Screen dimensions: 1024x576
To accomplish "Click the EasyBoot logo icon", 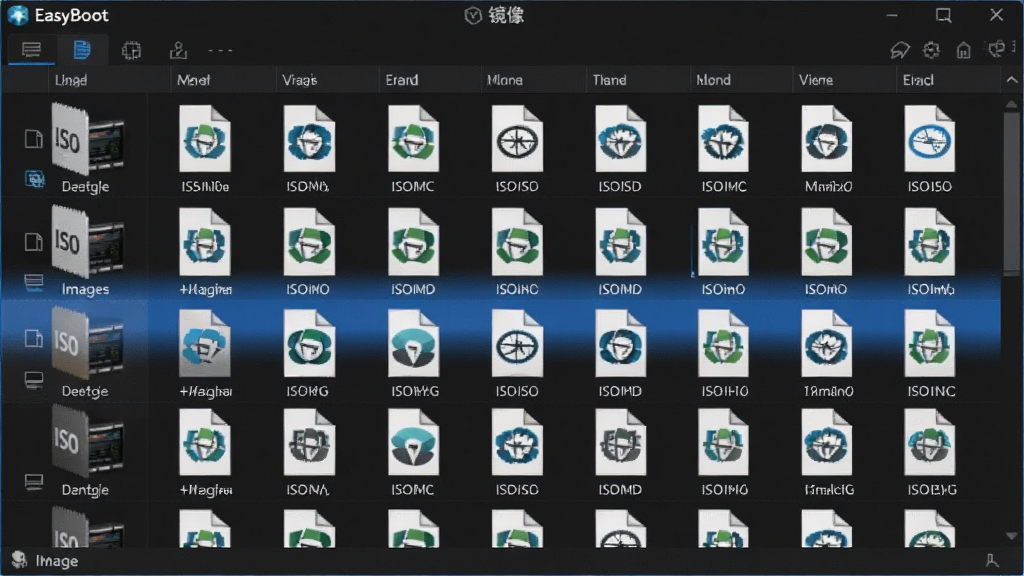I will coord(18,15).
